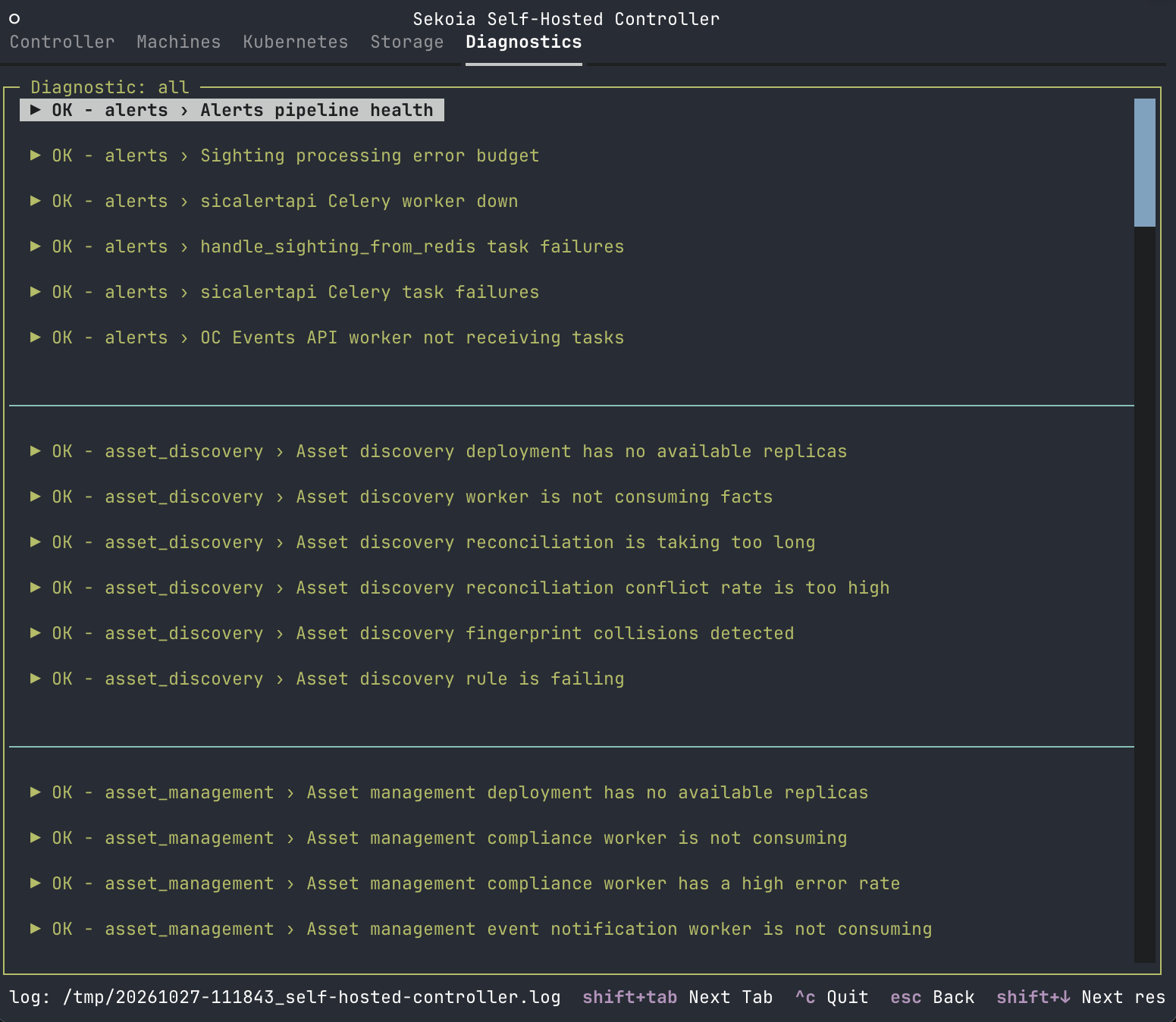The width and height of the screenshot is (1176, 1022).
Task: Select 'Asset management deployment has no available replicas'
Action: 449,792
